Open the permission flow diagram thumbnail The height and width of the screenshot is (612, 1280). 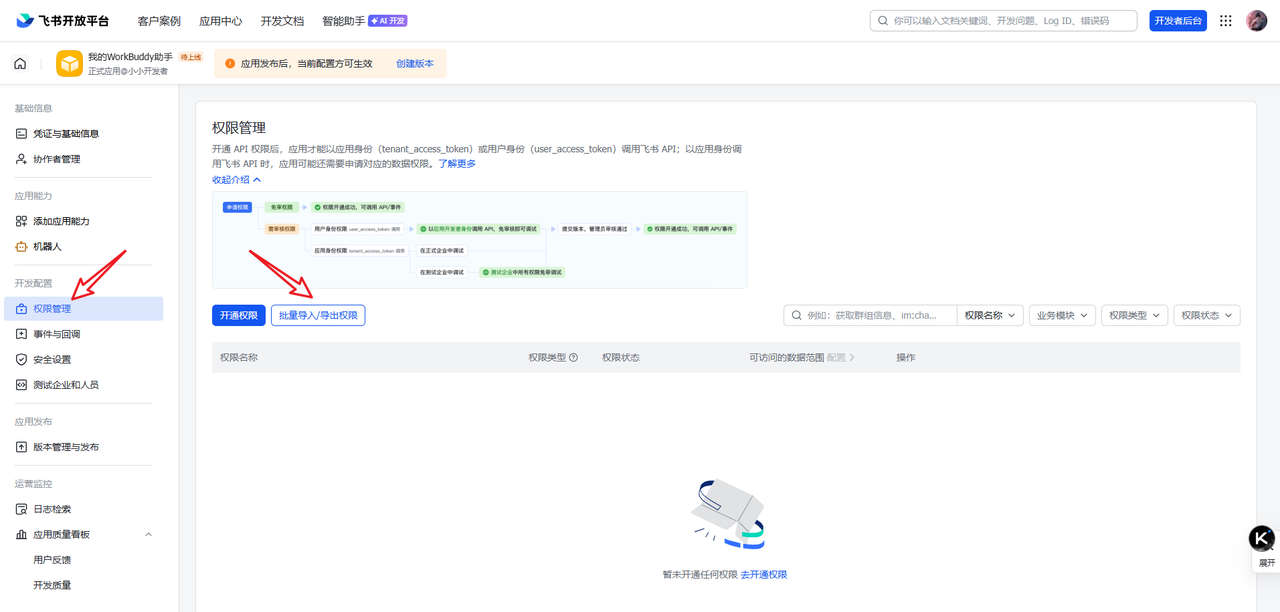click(479, 240)
